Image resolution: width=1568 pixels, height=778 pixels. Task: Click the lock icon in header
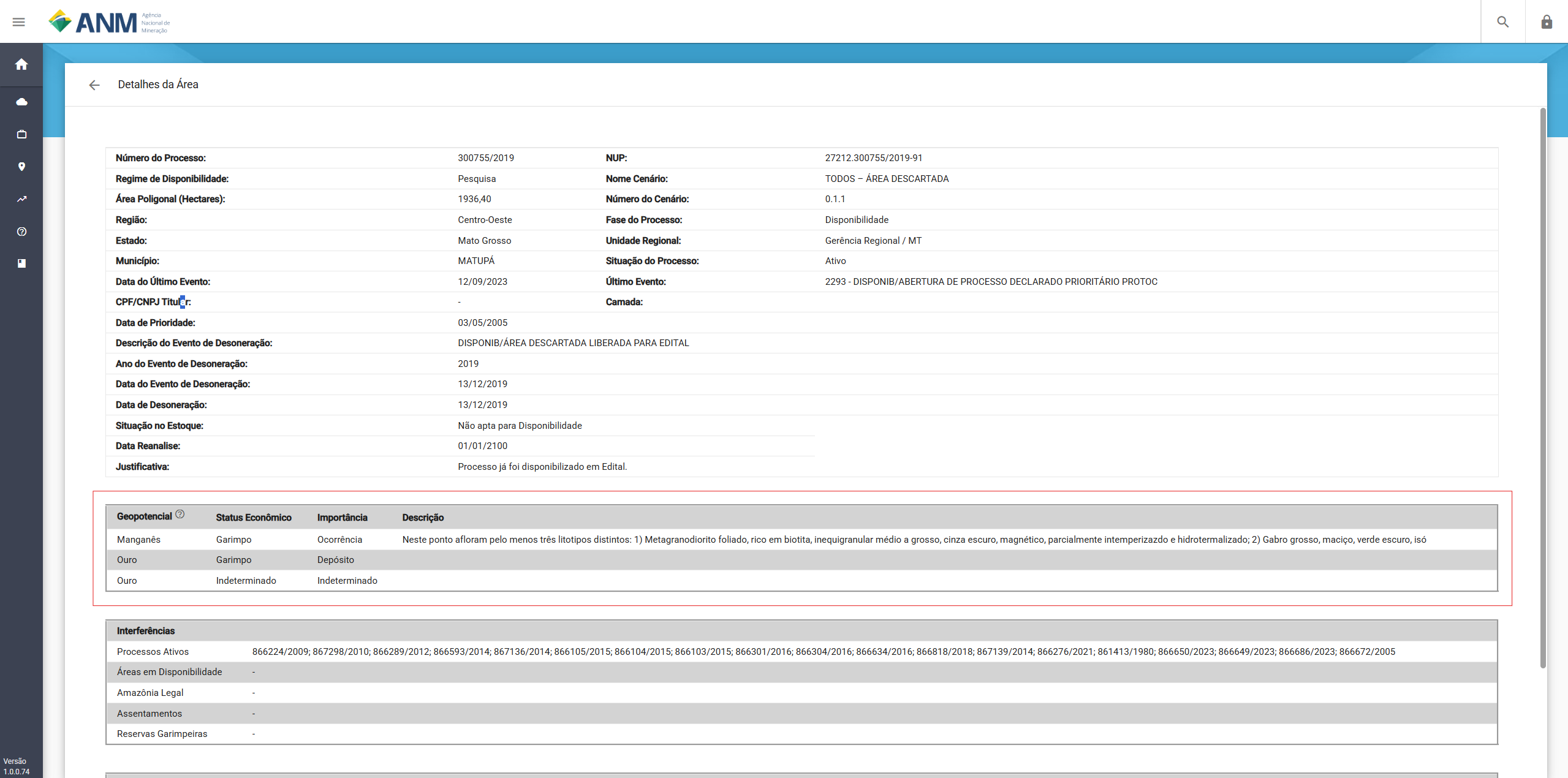click(x=1547, y=22)
